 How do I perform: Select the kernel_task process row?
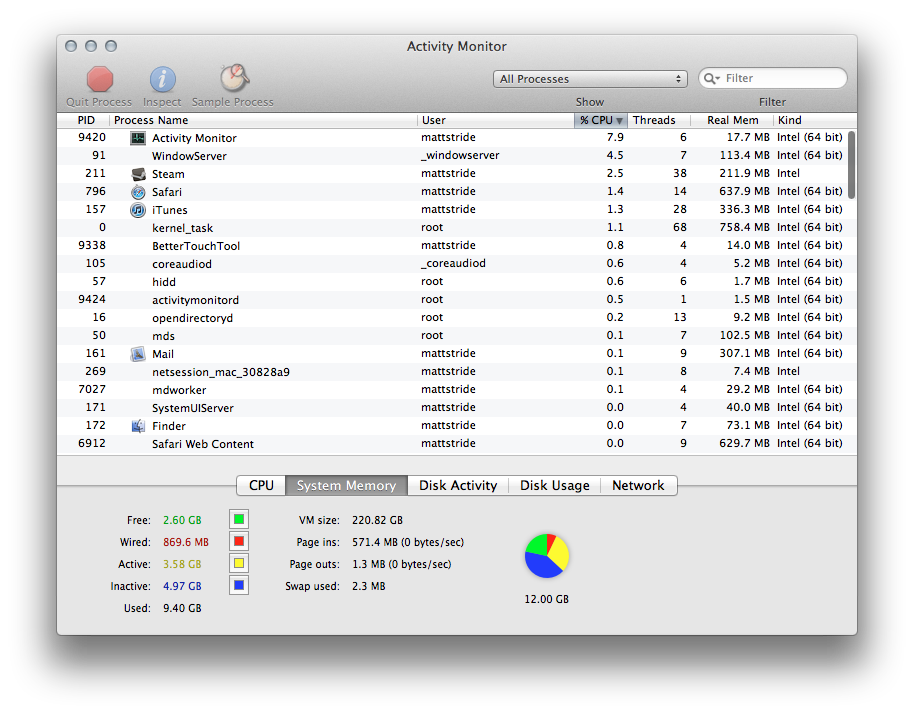[x=452, y=228]
